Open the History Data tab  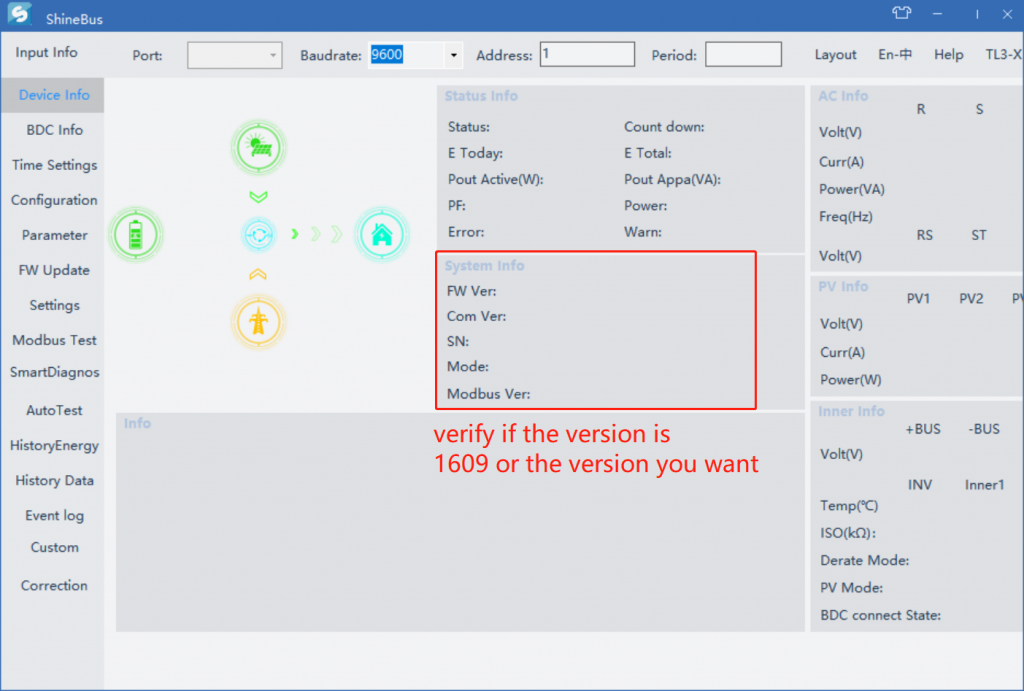click(x=54, y=481)
